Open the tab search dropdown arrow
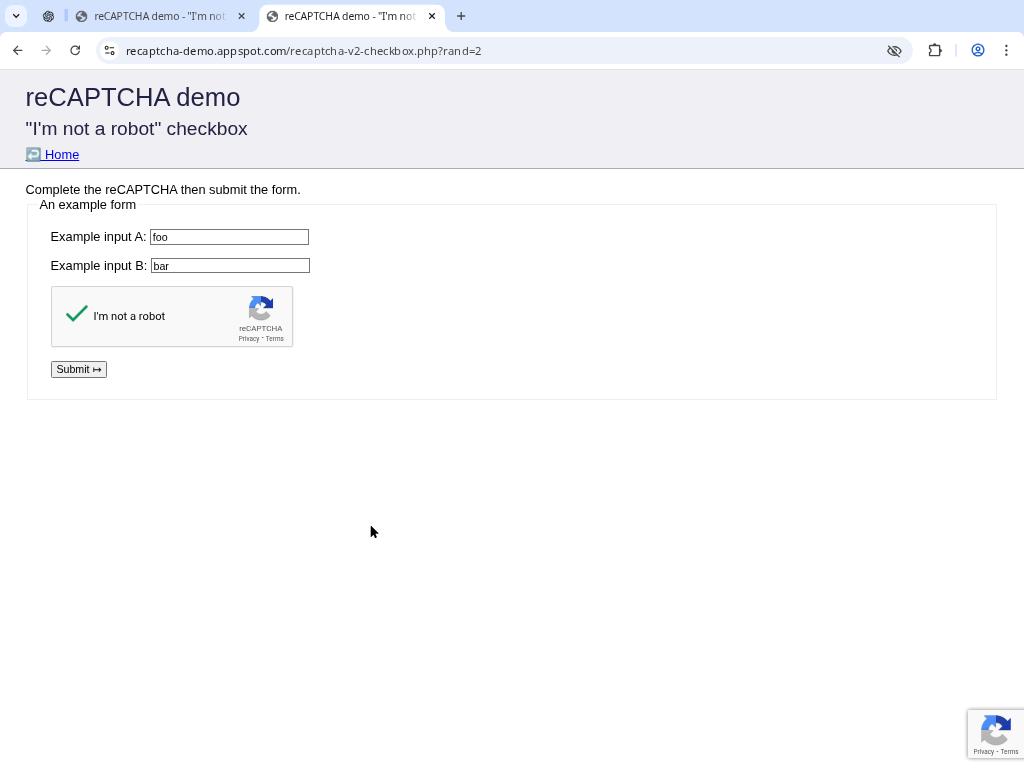This screenshot has height=768, width=1024. click(x=16, y=16)
